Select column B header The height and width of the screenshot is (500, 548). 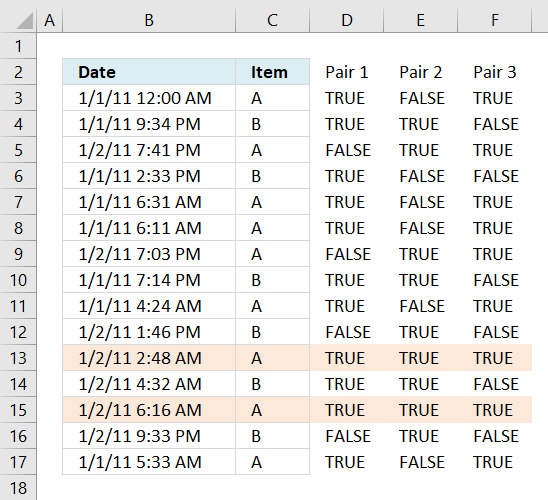pyautogui.click(x=149, y=20)
